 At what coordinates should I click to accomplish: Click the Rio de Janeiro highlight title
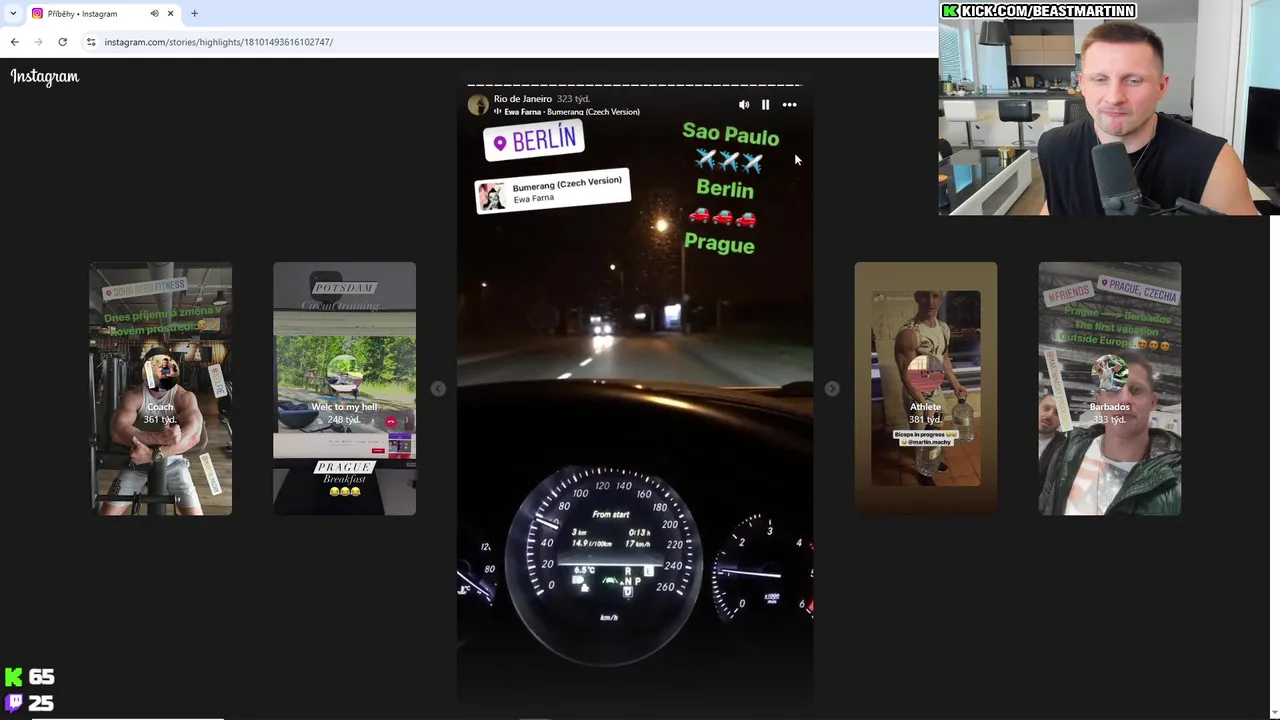[x=523, y=99]
